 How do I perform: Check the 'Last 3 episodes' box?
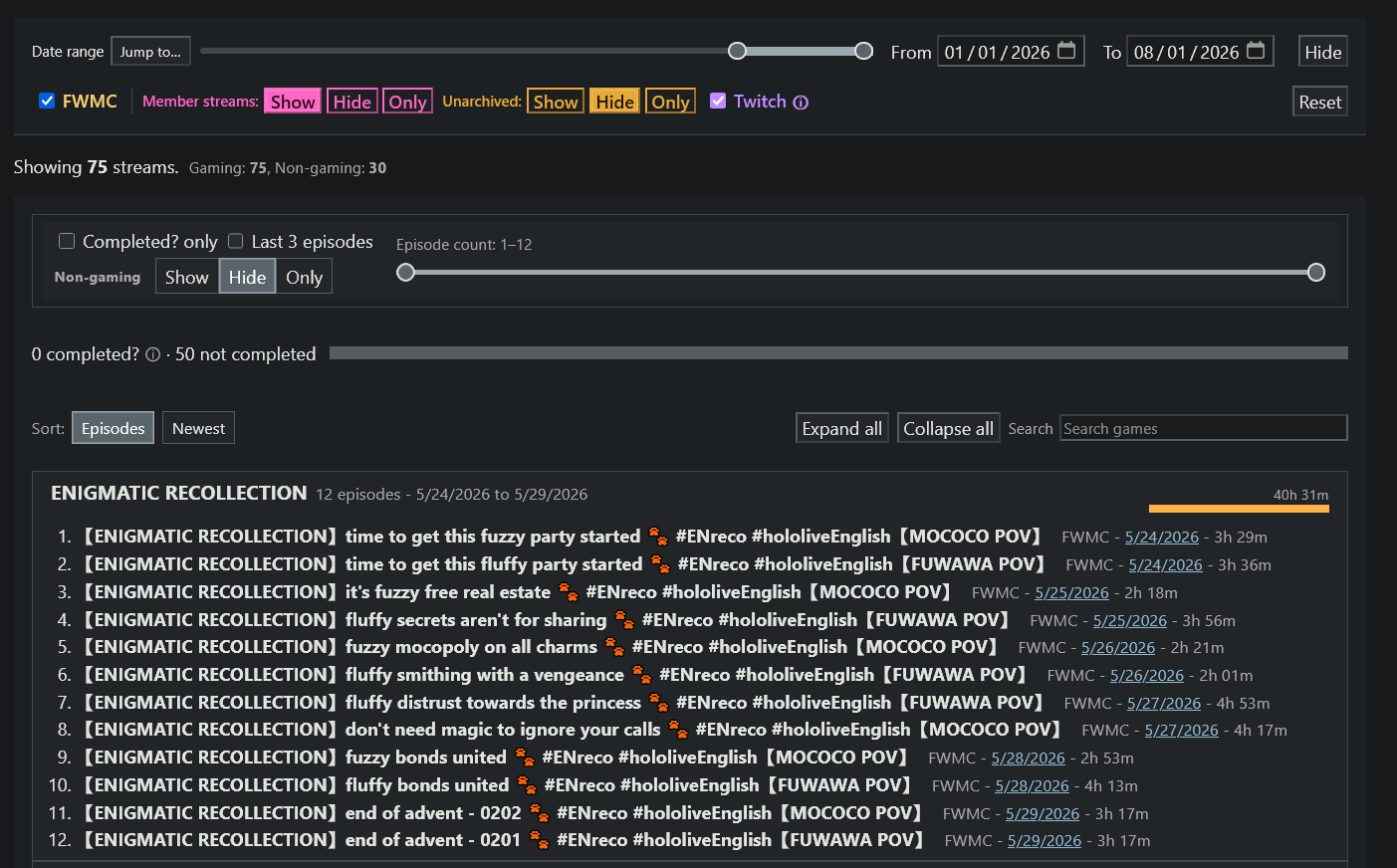click(236, 241)
